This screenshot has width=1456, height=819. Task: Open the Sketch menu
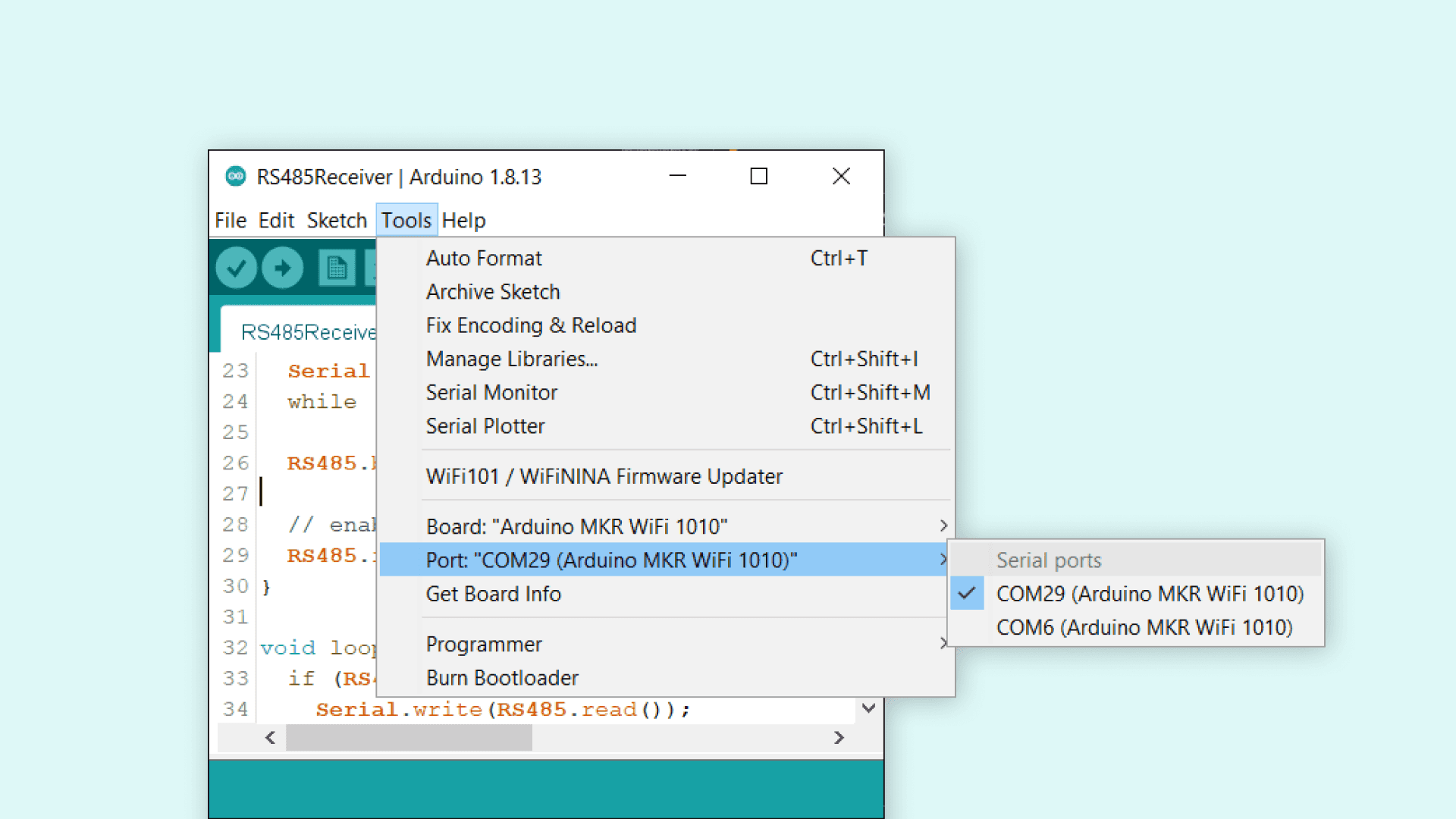(x=337, y=220)
